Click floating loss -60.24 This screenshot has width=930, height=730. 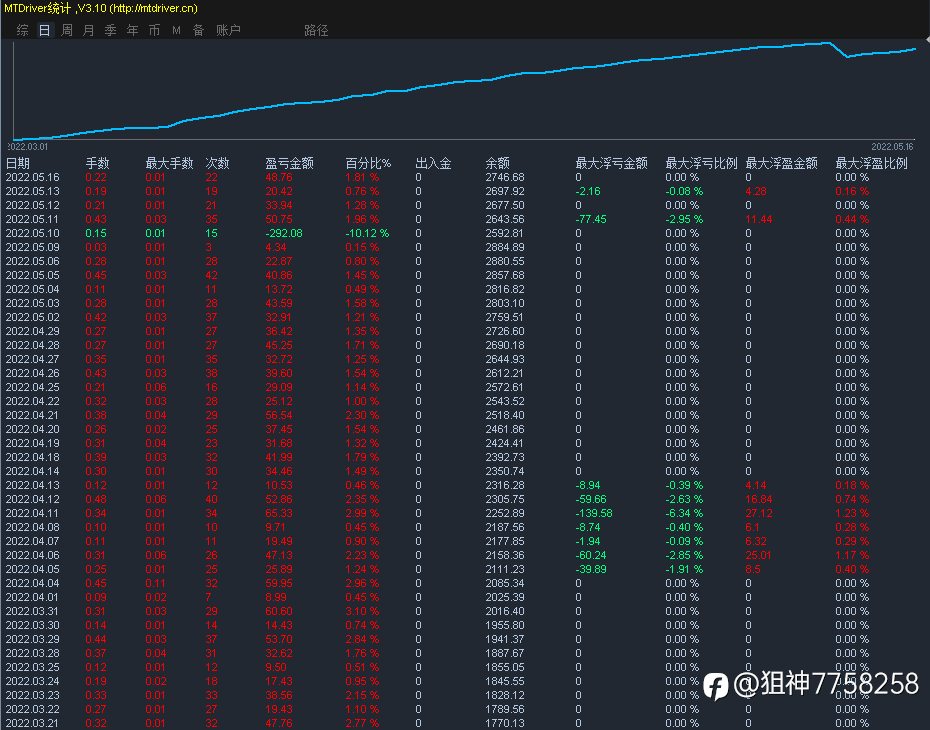point(591,556)
